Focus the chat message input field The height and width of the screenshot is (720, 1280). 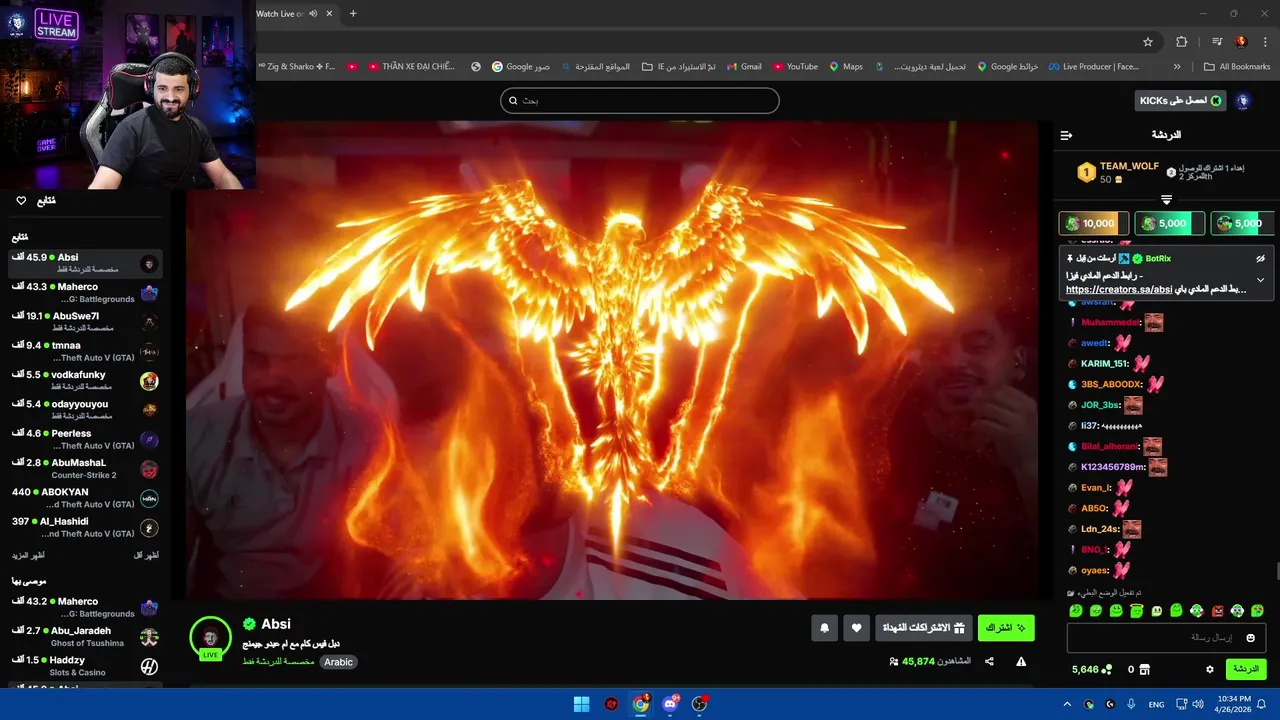coord(1166,637)
